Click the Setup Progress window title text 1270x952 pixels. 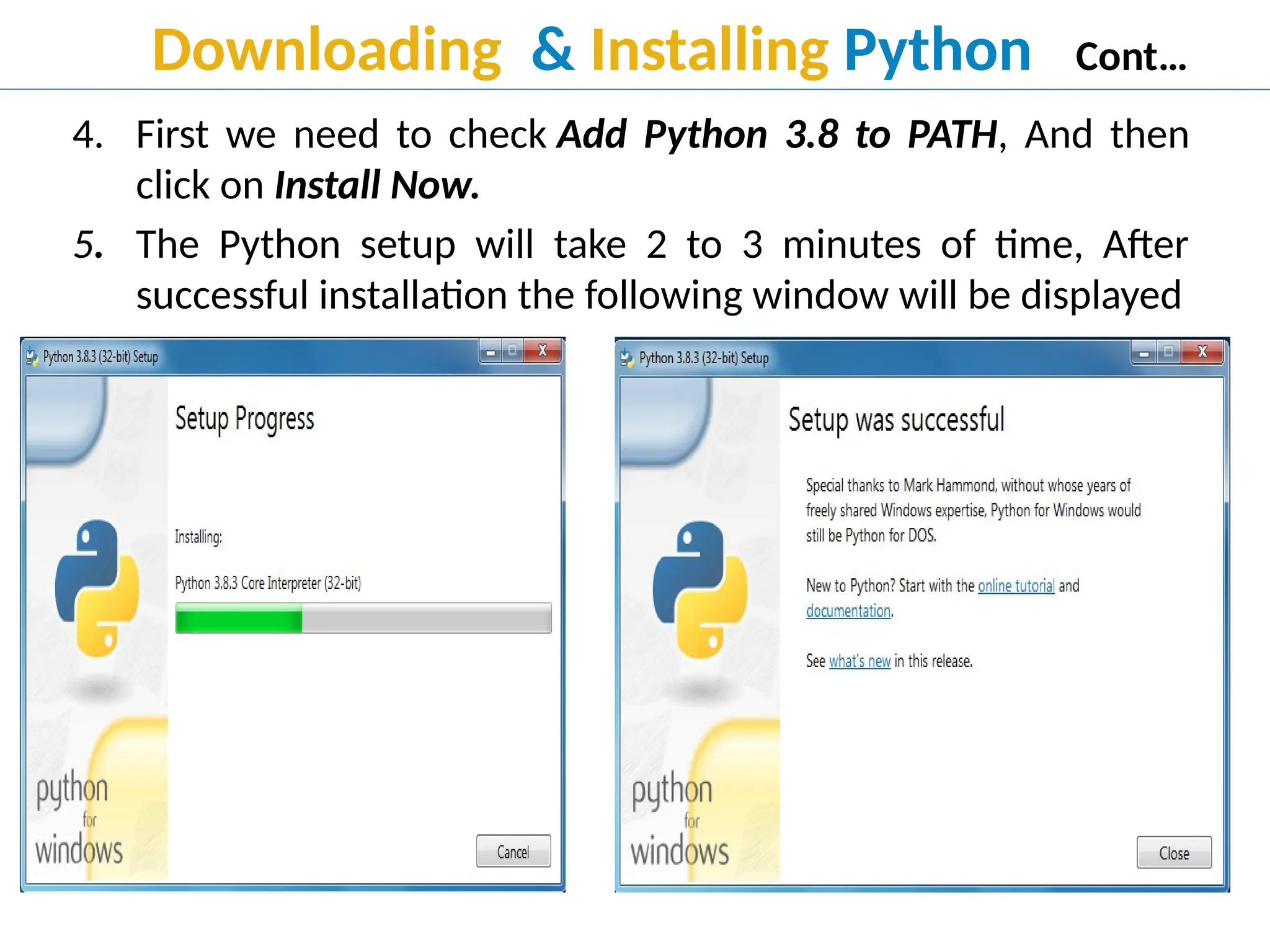click(100, 357)
